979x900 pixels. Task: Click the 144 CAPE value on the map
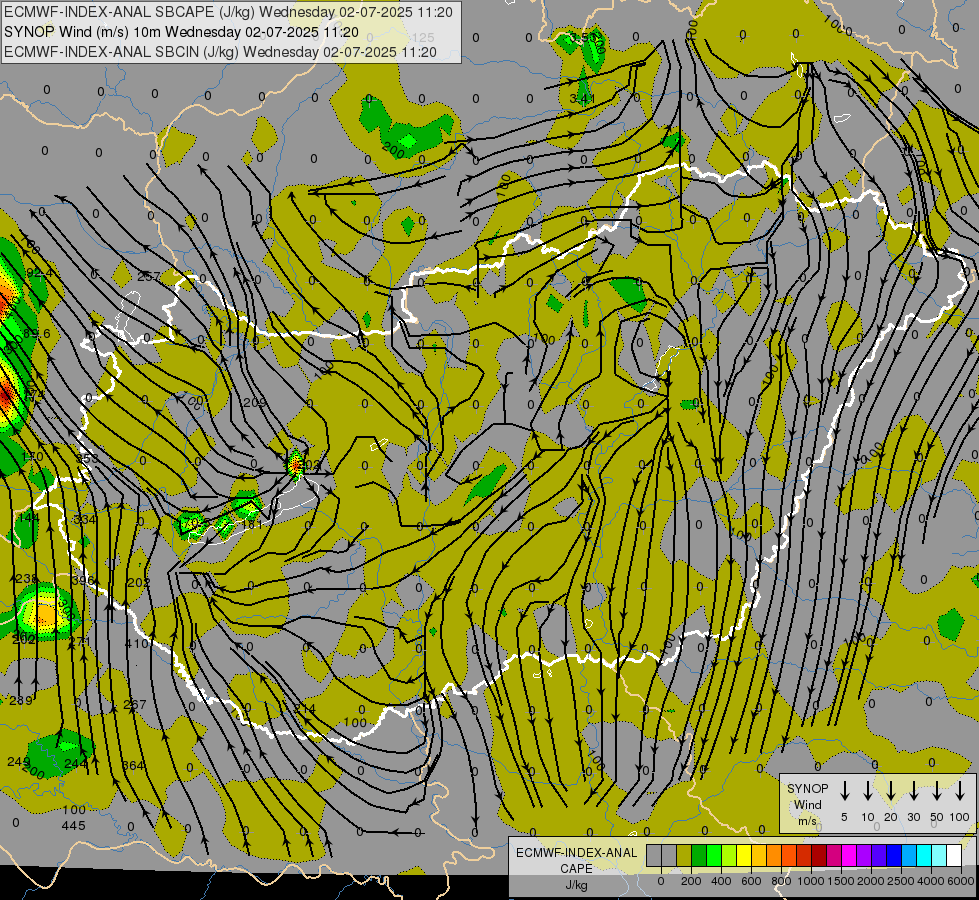28,517
